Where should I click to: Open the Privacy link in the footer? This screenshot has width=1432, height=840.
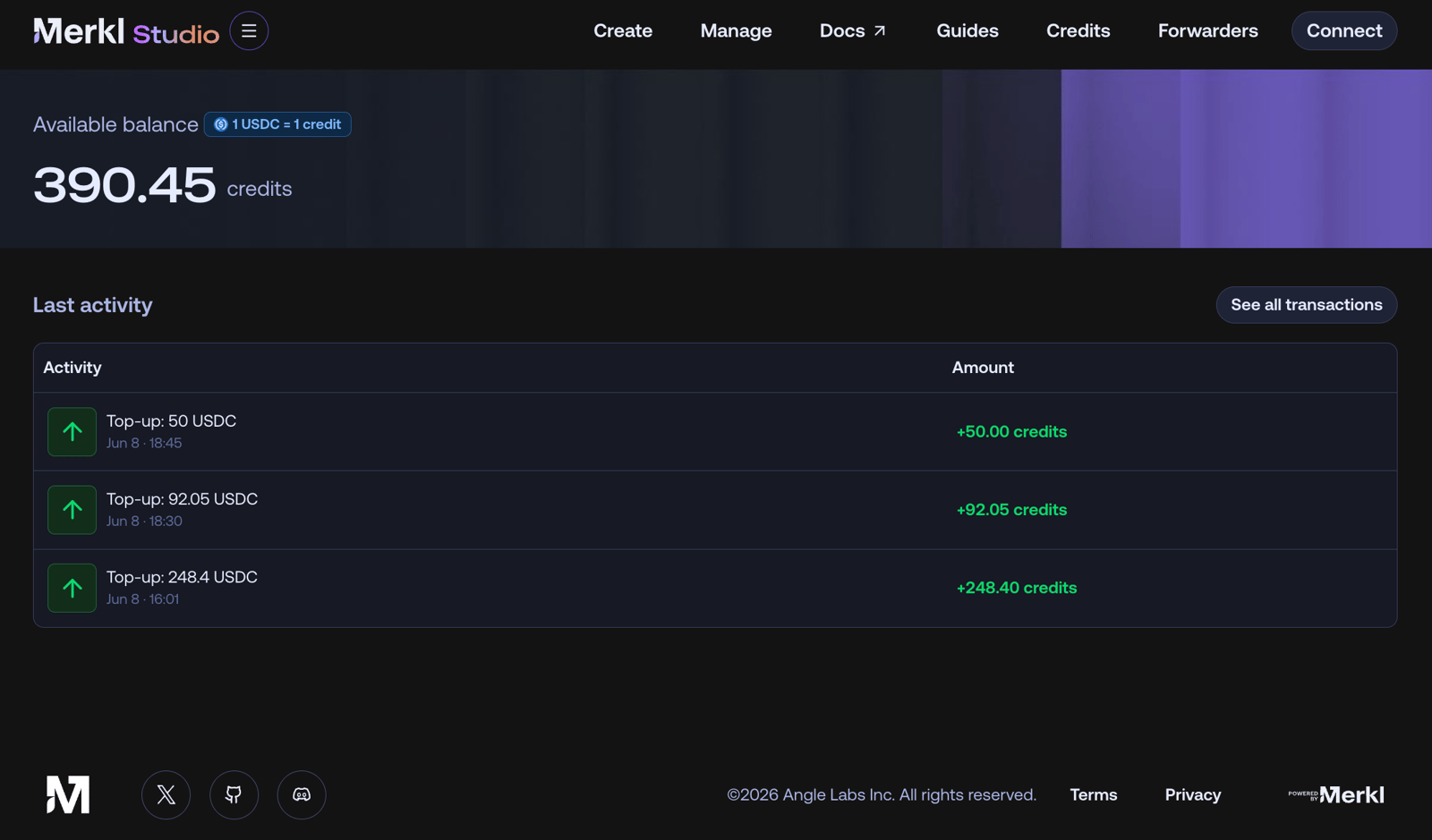point(1193,794)
